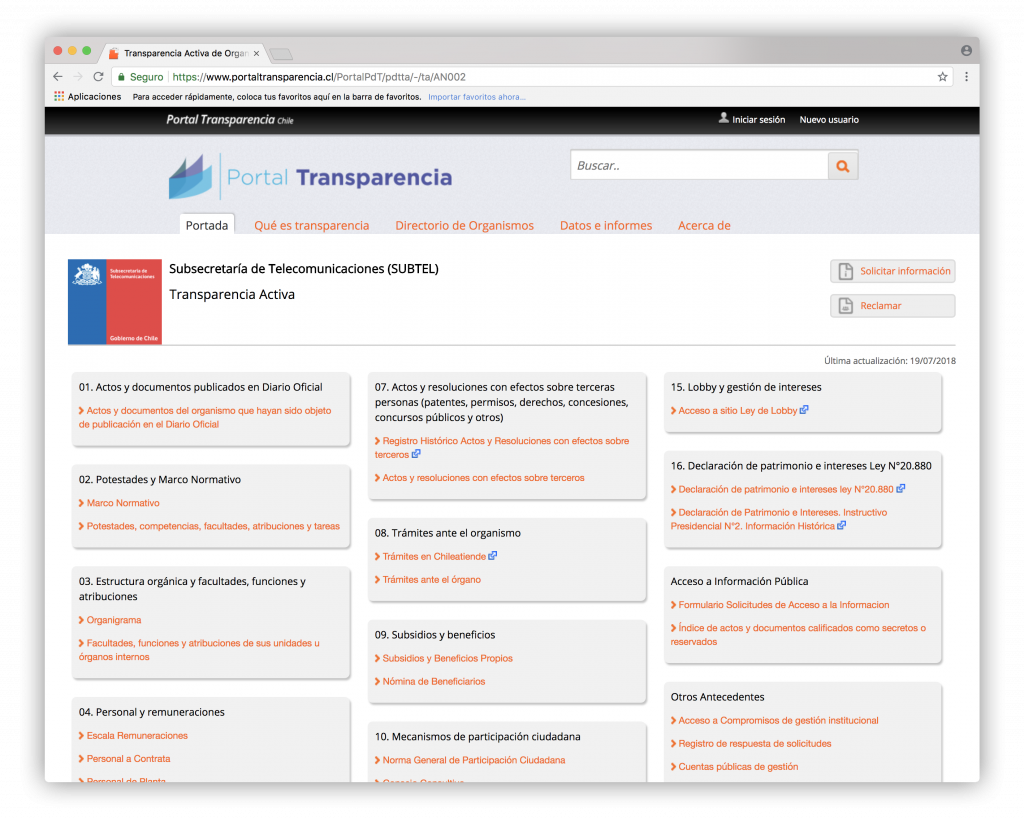Open Registro de respuesta de solicitudes

click(x=755, y=743)
